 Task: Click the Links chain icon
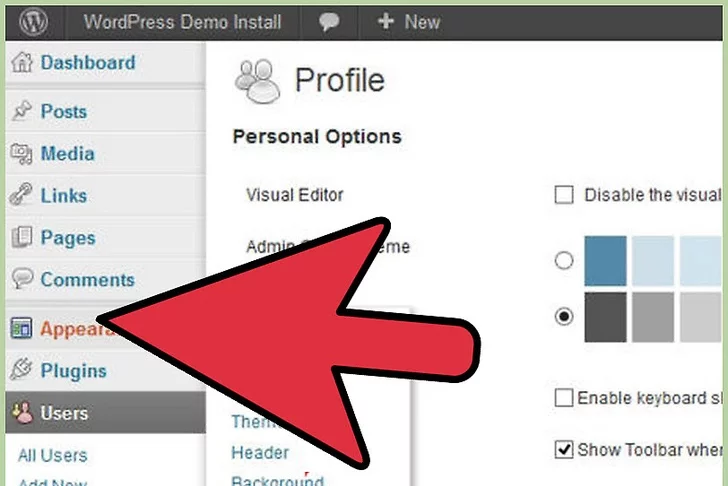click(x=21, y=196)
